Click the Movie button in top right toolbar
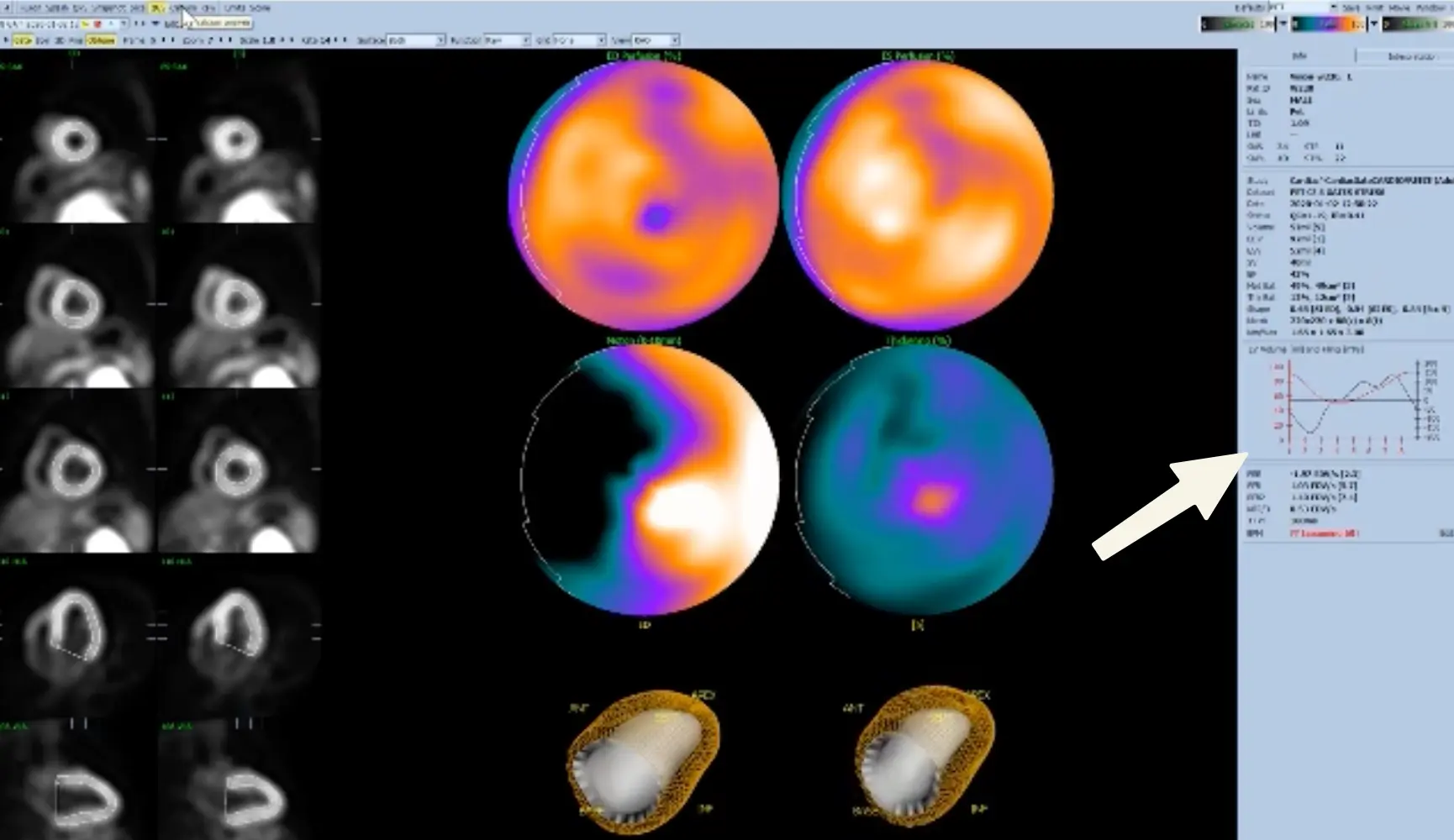Screen dimensions: 1454x840 click(1399, 8)
